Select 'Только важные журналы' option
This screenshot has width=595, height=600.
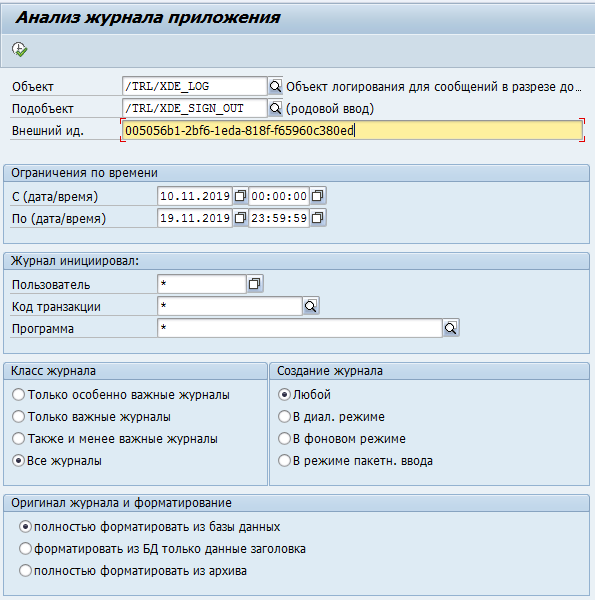pyautogui.click(x=18, y=416)
